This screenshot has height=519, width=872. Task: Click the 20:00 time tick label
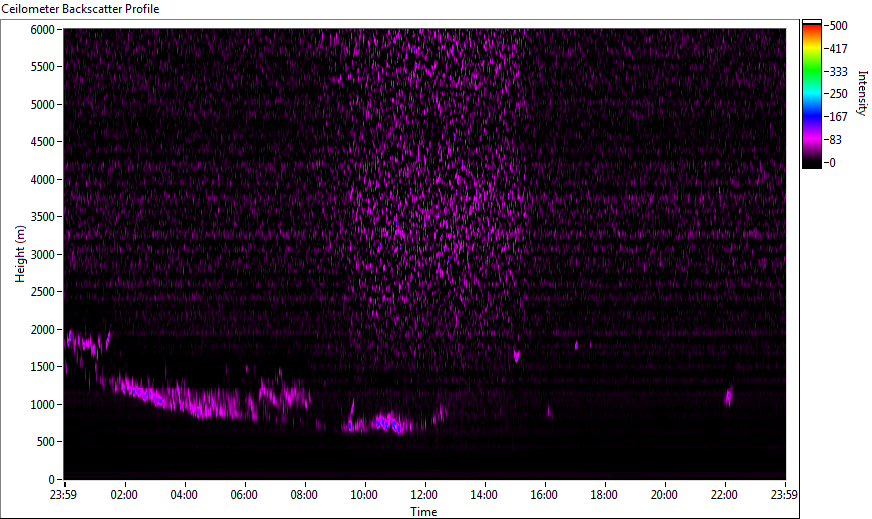click(665, 495)
